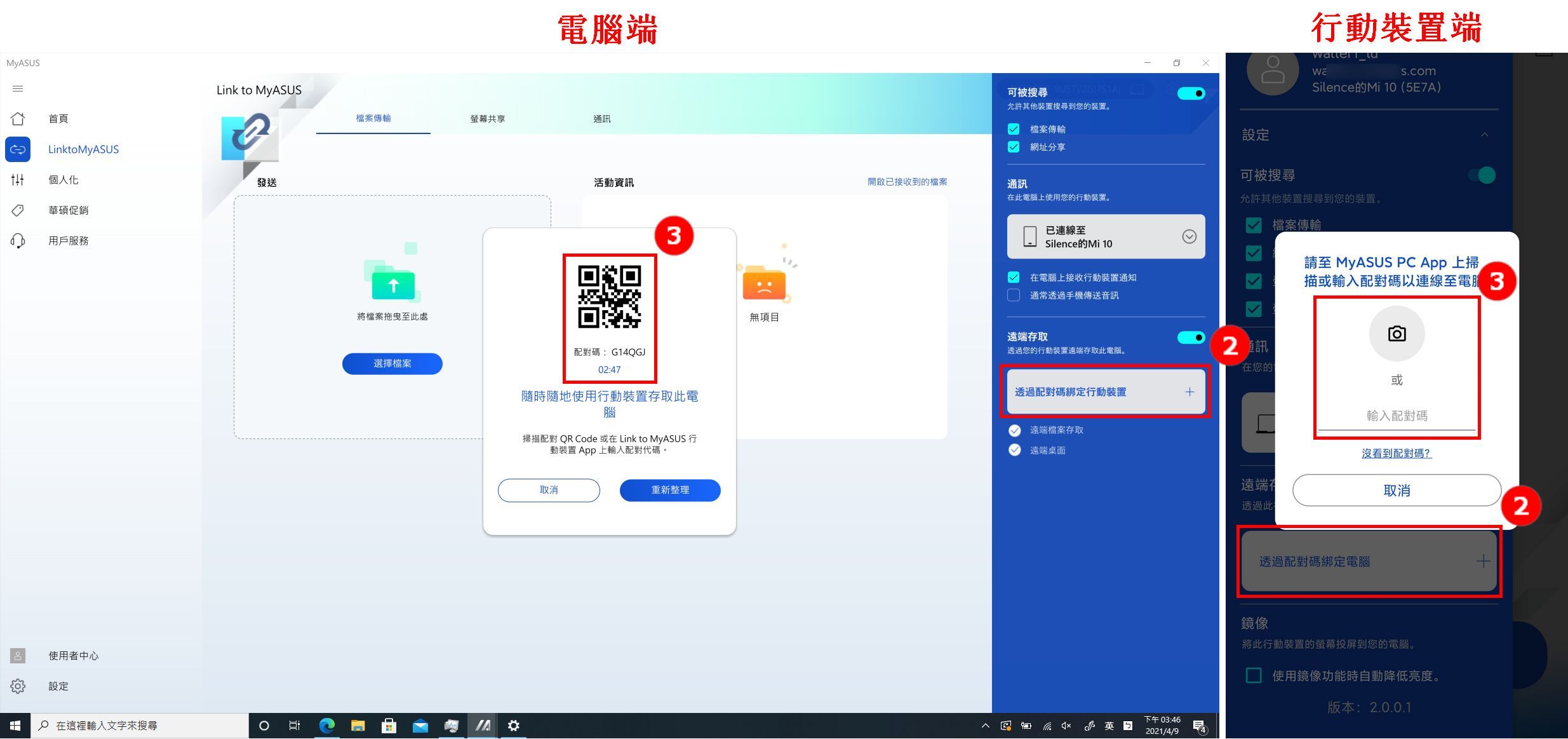This screenshot has width=1568, height=739.
Task: Click the camera scan icon in mobile dialog
Action: [1397, 334]
